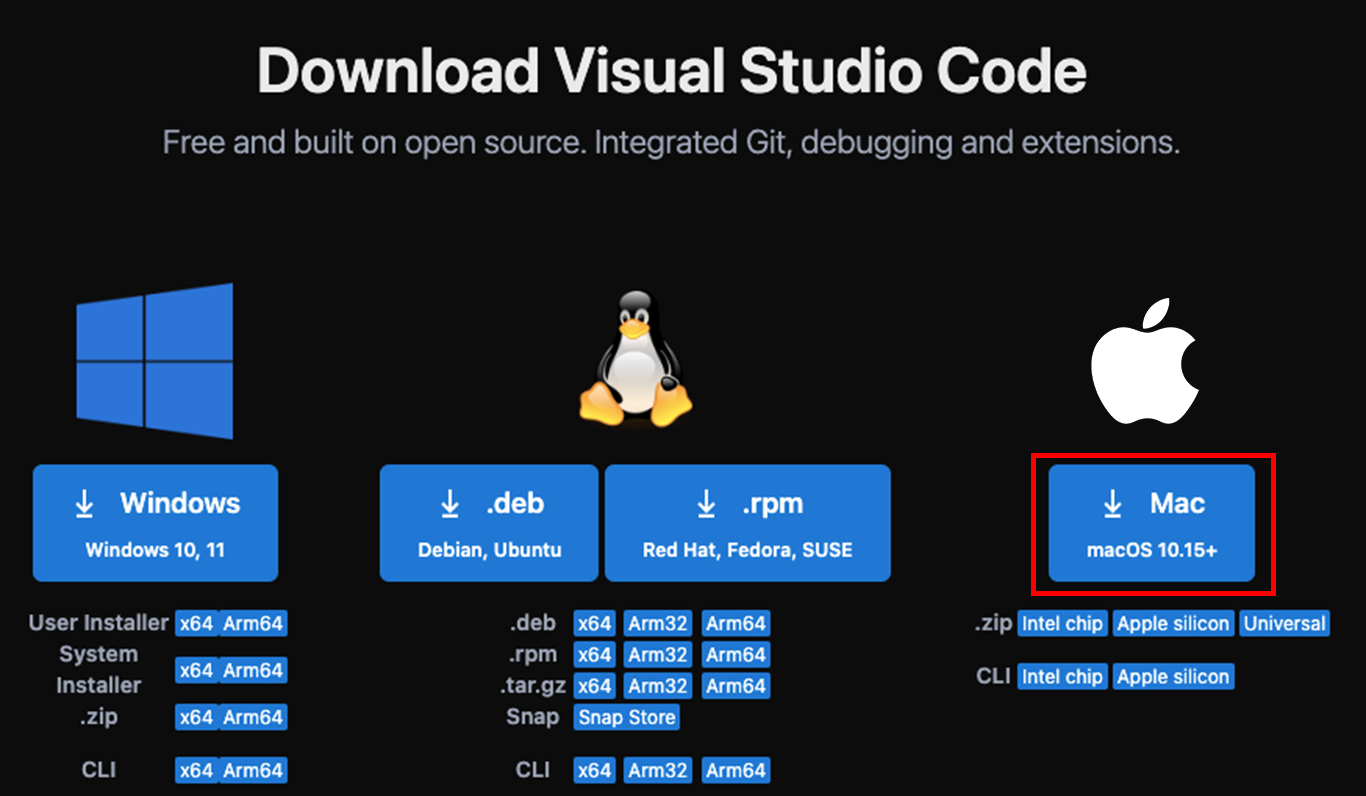The image size is (1366, 796).
Task: Get Windows CLI Arm64 build
Action: coord(253,770)
